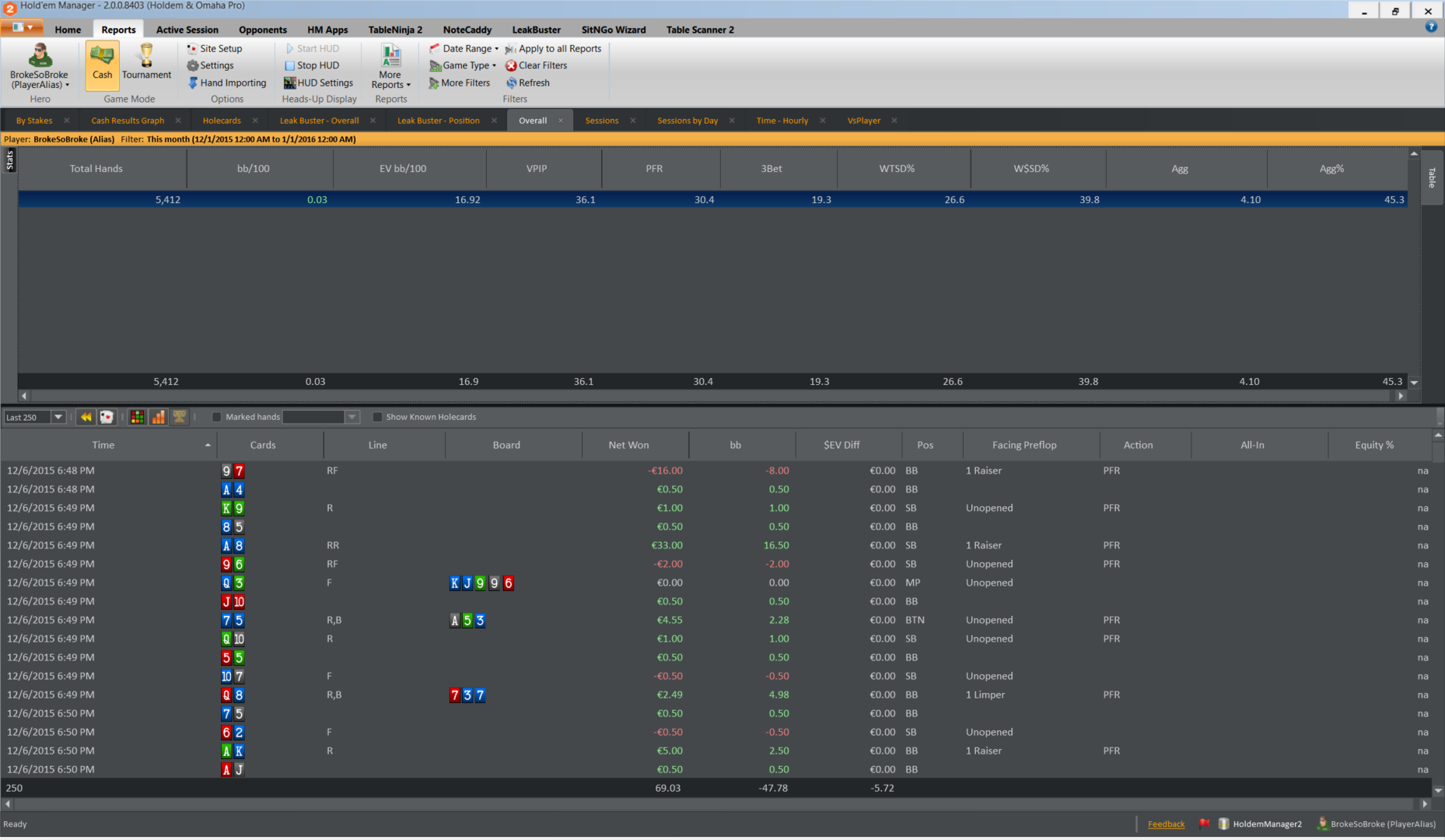Image resolution: width=1445 pixels, height=840 pixels.
Task: Open the More Reports menu
Action: click(x=390, y=67)
